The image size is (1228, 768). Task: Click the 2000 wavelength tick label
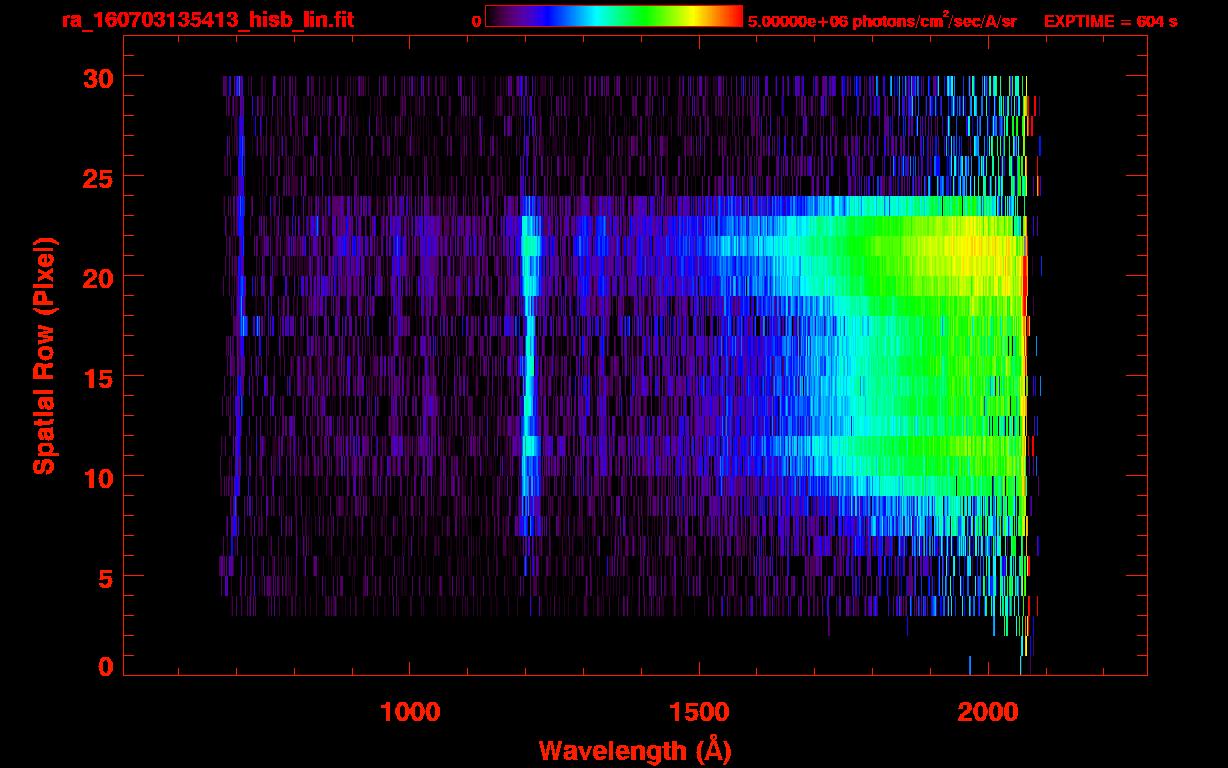point(987,712)
